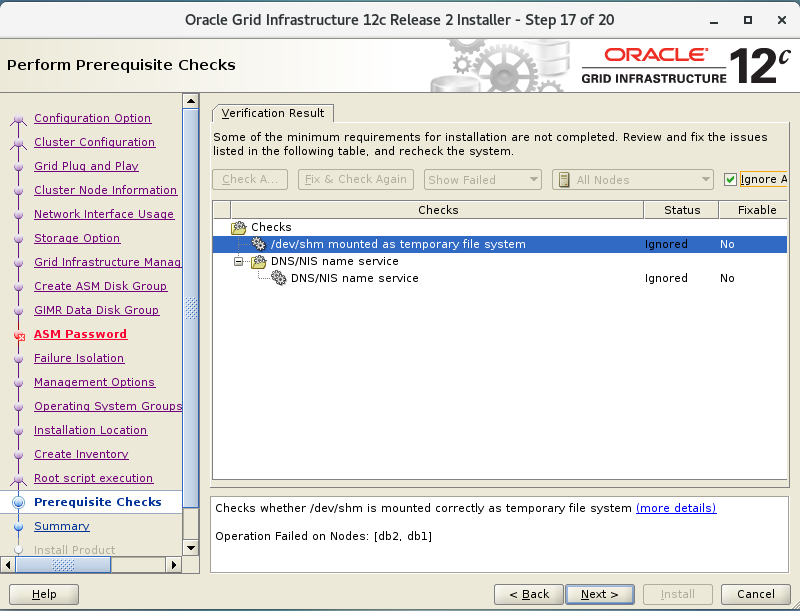Click sidebar vertical scrollbar down arrow
Image resolution: width=800 pixels, height=611 pixels.
point(191,548)
